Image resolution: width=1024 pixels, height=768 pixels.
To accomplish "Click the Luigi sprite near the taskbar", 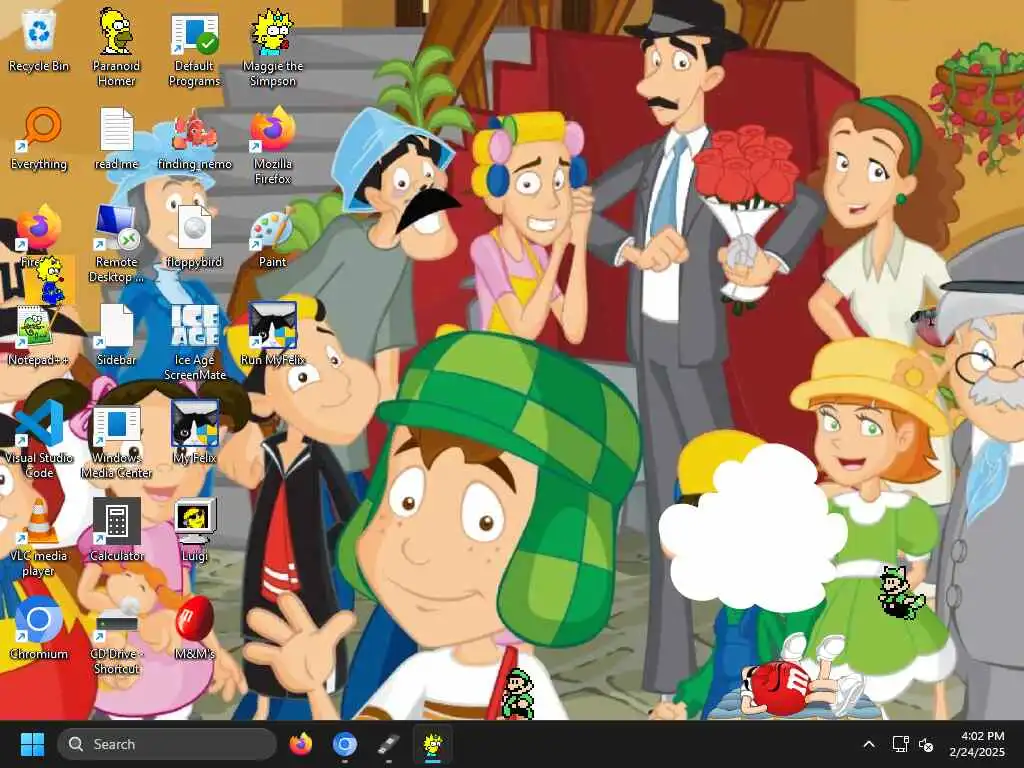I will click(519, 694).
